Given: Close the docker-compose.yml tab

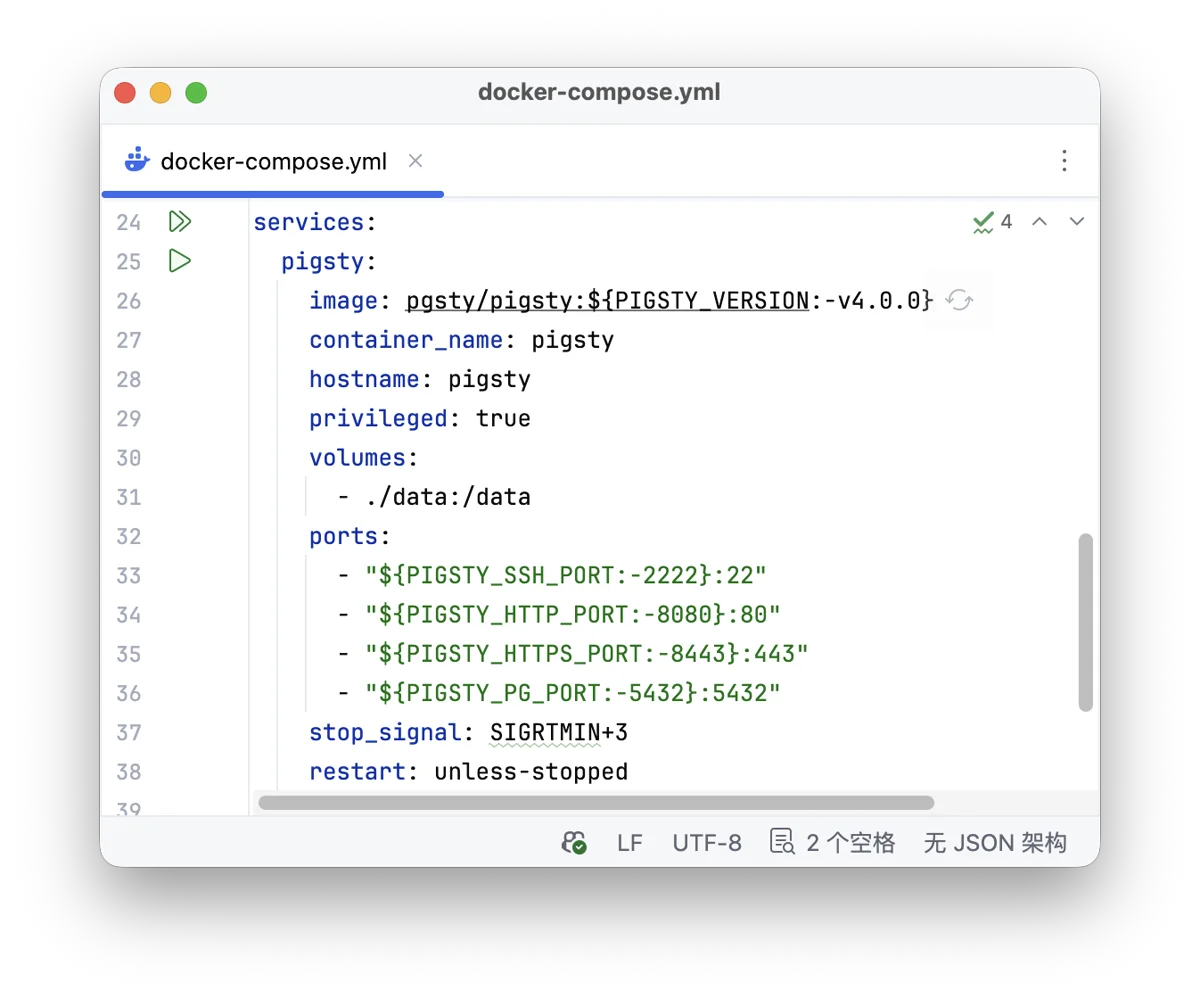Looking at the screenshot, I should (415, 160).
